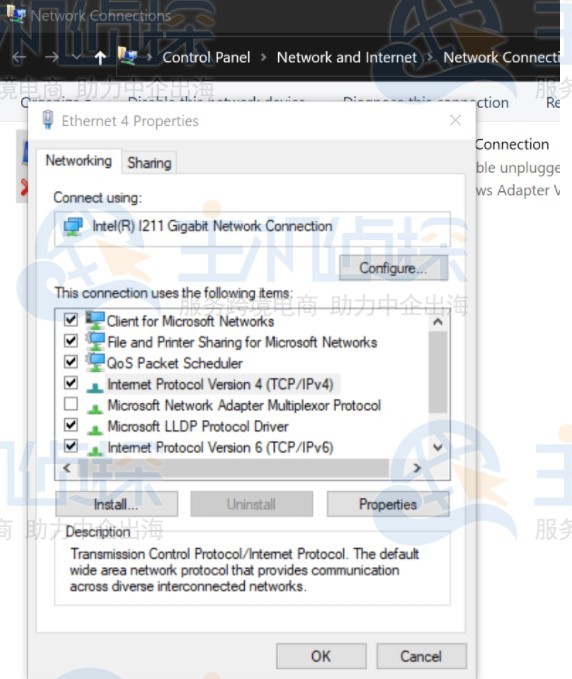Click the Intel I211 adapter icon
572x679 pixels.
click(x=73, y=226)
